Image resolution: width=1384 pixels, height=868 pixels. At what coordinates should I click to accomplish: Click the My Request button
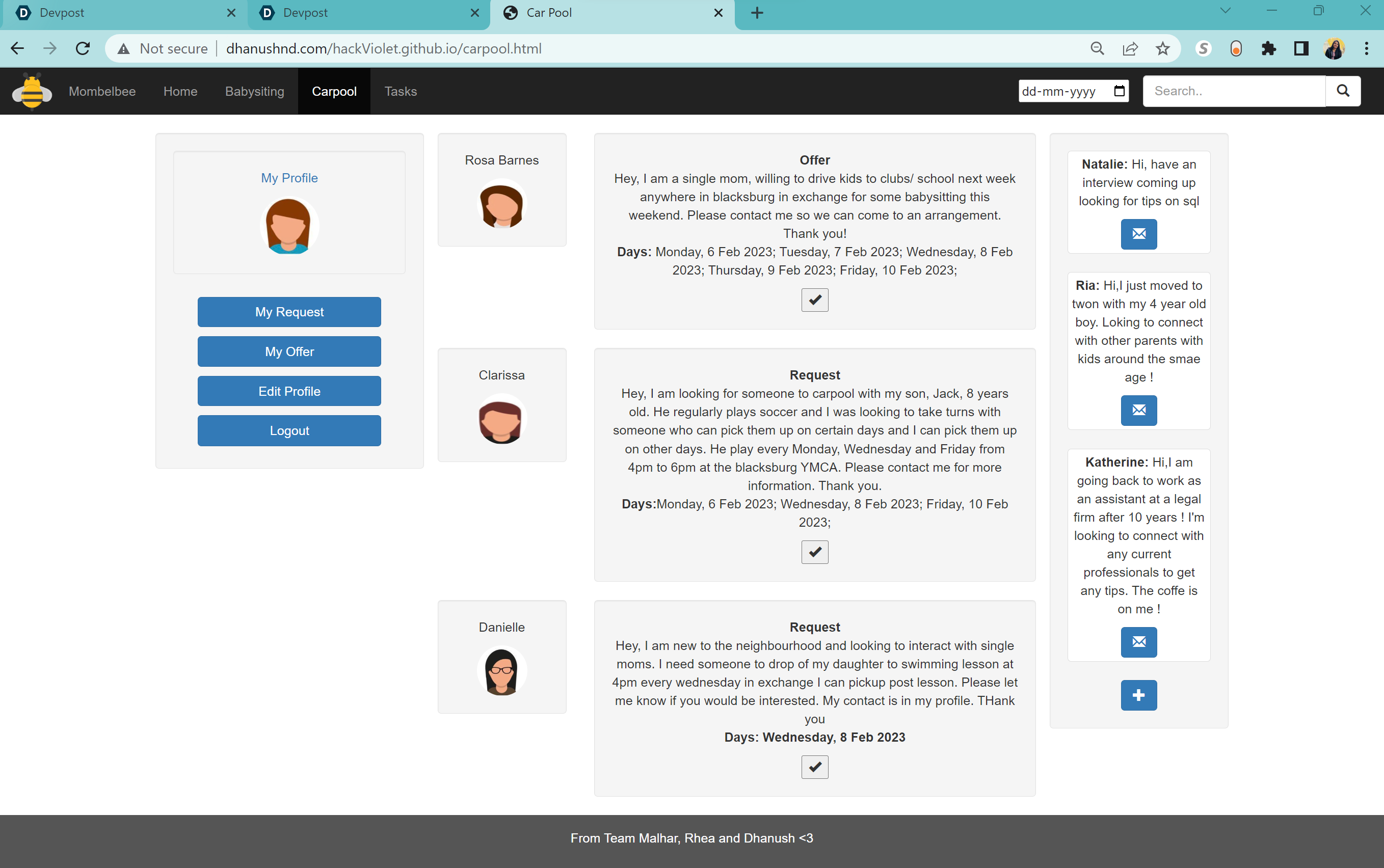coord(289,312)
